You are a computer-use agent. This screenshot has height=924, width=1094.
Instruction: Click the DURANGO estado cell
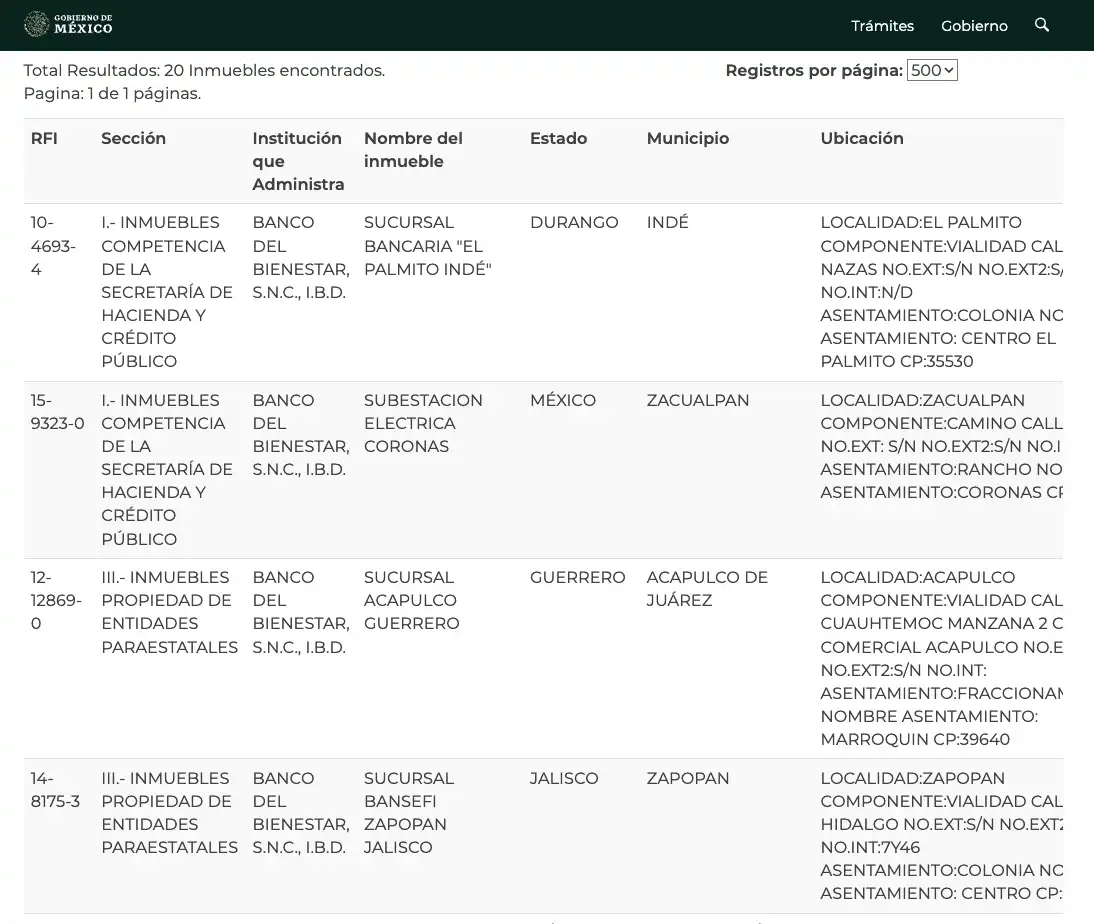[x=573, y=223]
